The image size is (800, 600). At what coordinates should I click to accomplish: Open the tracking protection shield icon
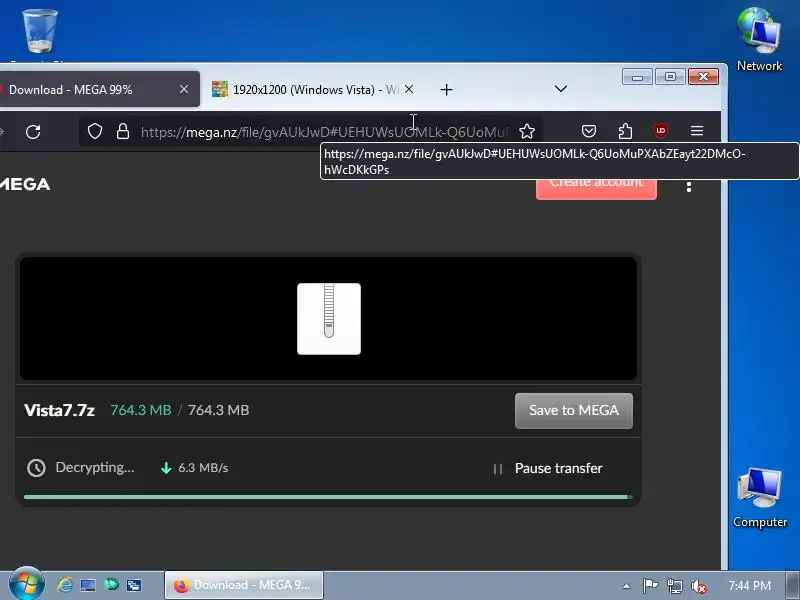tap(95, 132)
